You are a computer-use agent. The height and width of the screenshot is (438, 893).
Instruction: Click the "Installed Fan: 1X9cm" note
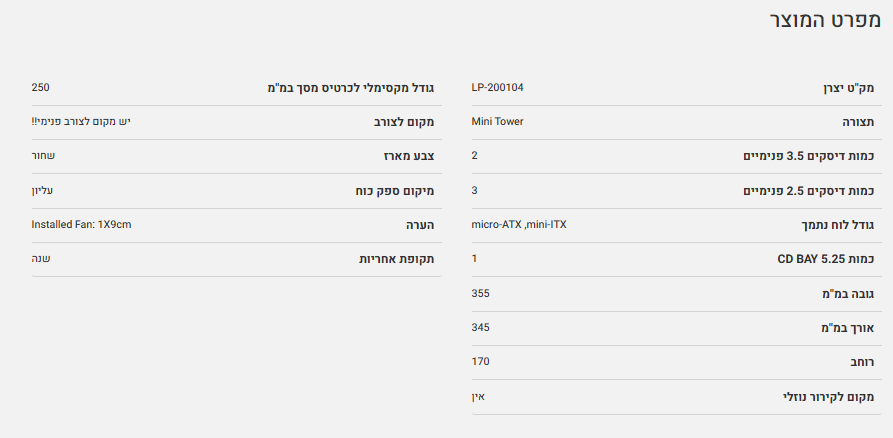(x=82, y=224)
